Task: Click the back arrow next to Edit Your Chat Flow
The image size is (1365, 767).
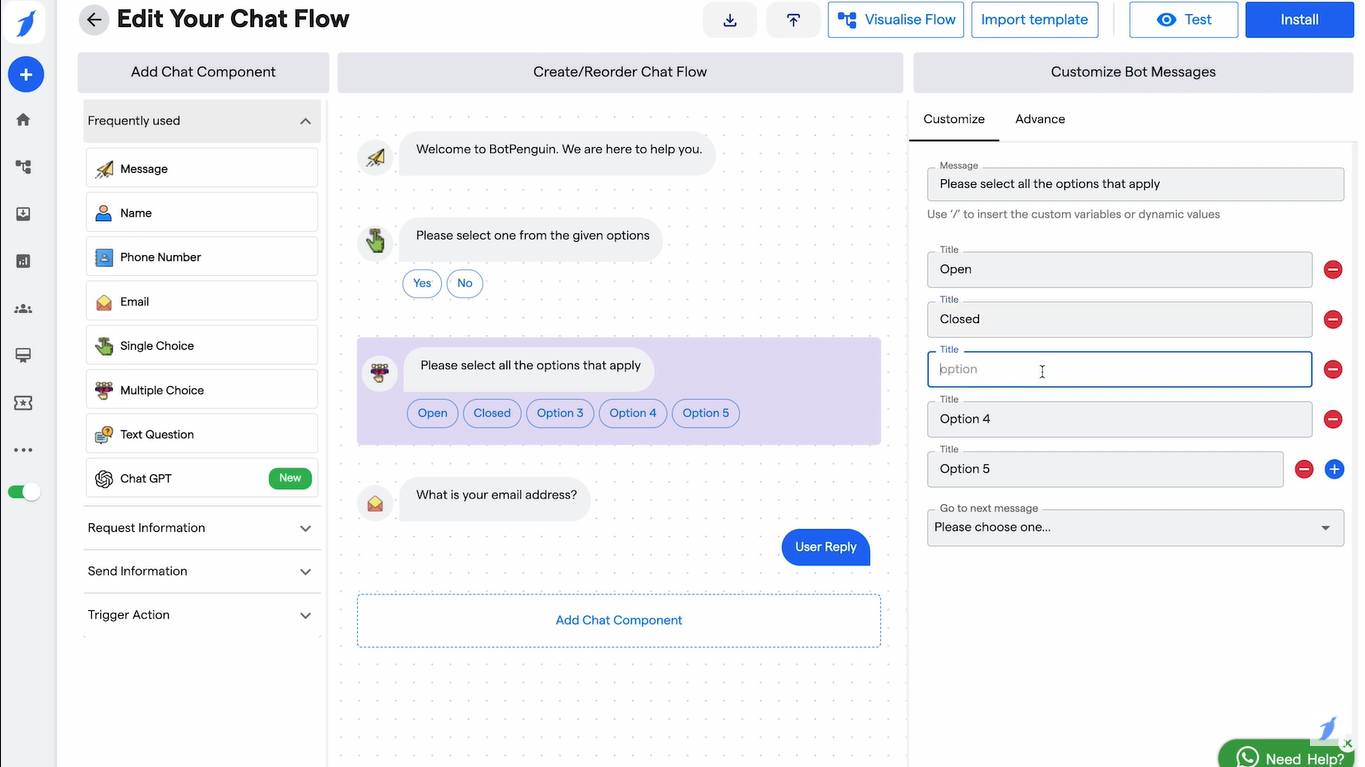Action: coord(93,19)
